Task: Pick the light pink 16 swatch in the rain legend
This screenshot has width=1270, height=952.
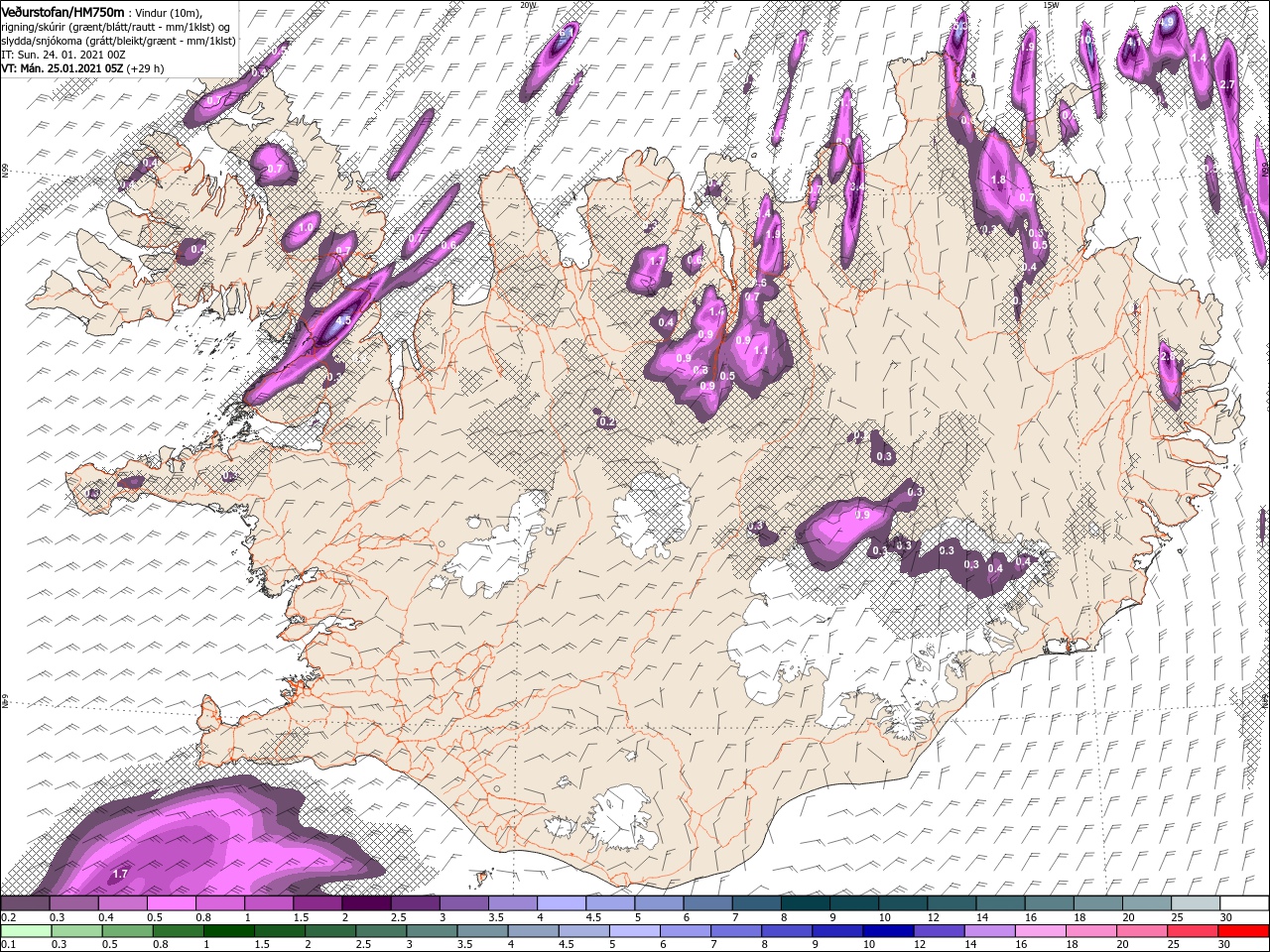Action: point(1041,931)
